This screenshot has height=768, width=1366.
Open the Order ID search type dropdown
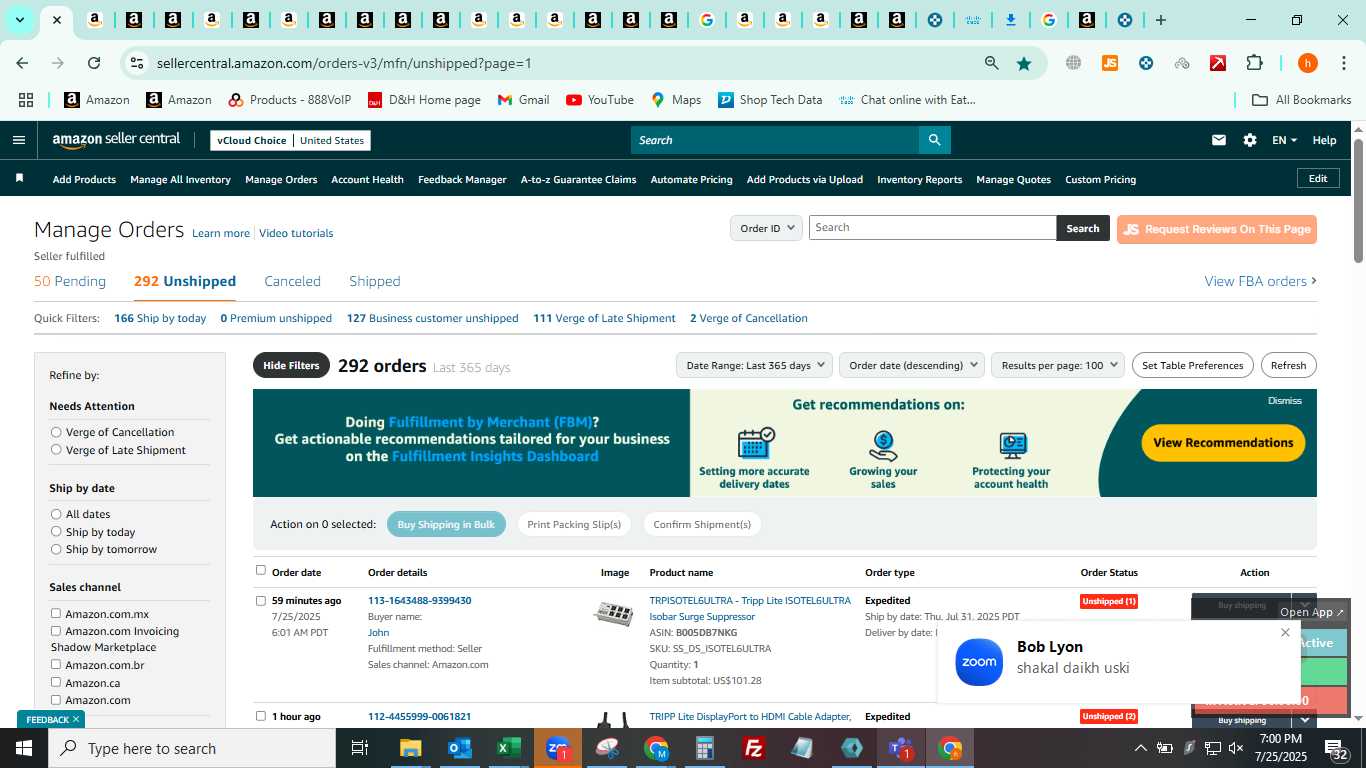coord(766,228)
